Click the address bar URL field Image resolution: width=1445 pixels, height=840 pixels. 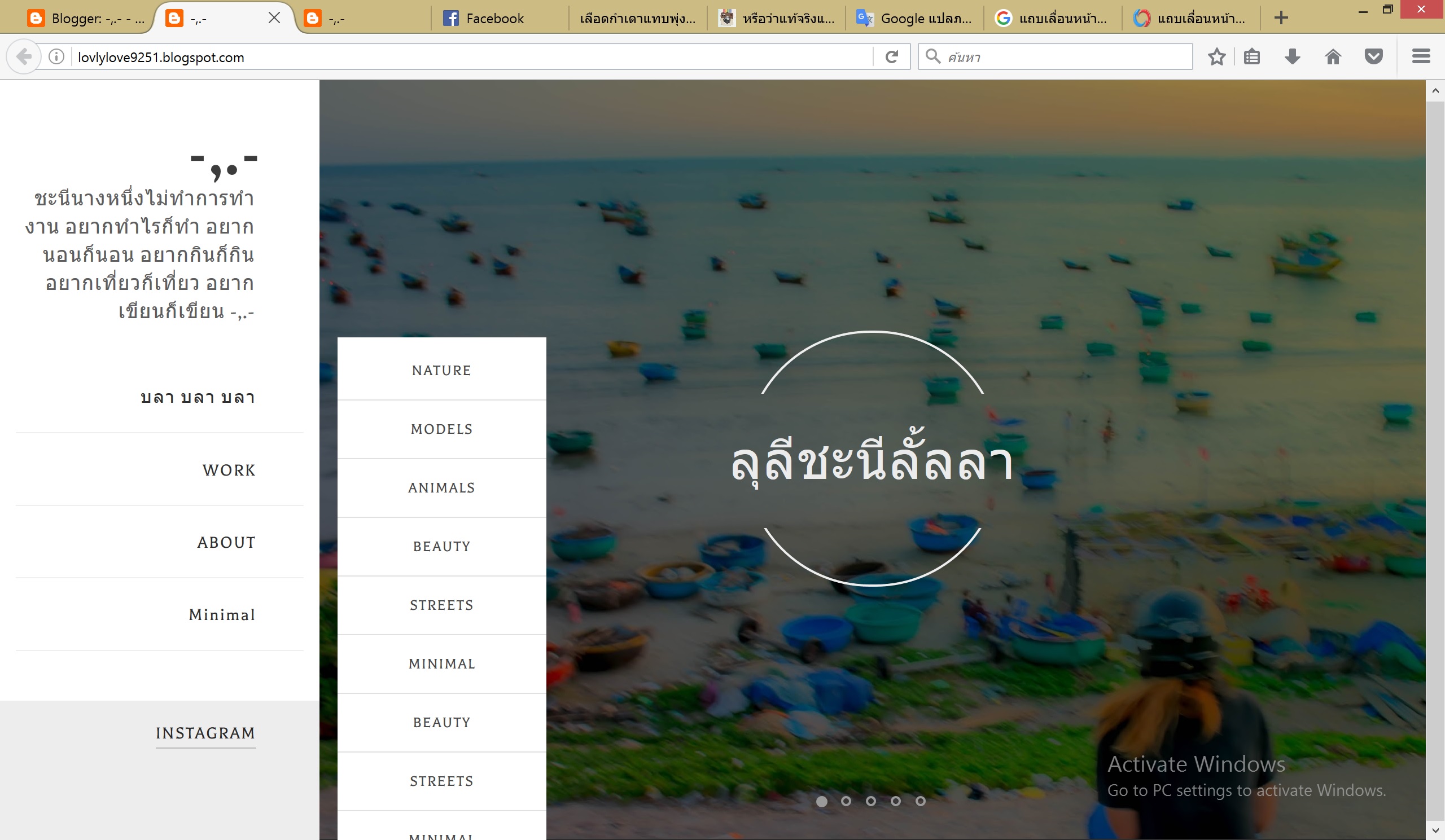470,57
